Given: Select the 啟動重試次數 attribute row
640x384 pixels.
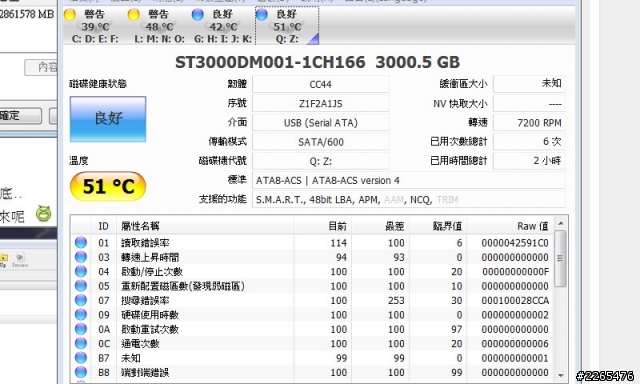Looking at the screenshot, I should pyautogui.click(x=312, y=329).
